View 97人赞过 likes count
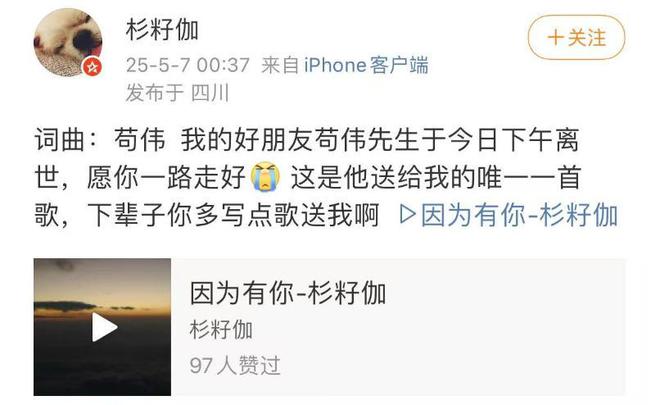 235,365
